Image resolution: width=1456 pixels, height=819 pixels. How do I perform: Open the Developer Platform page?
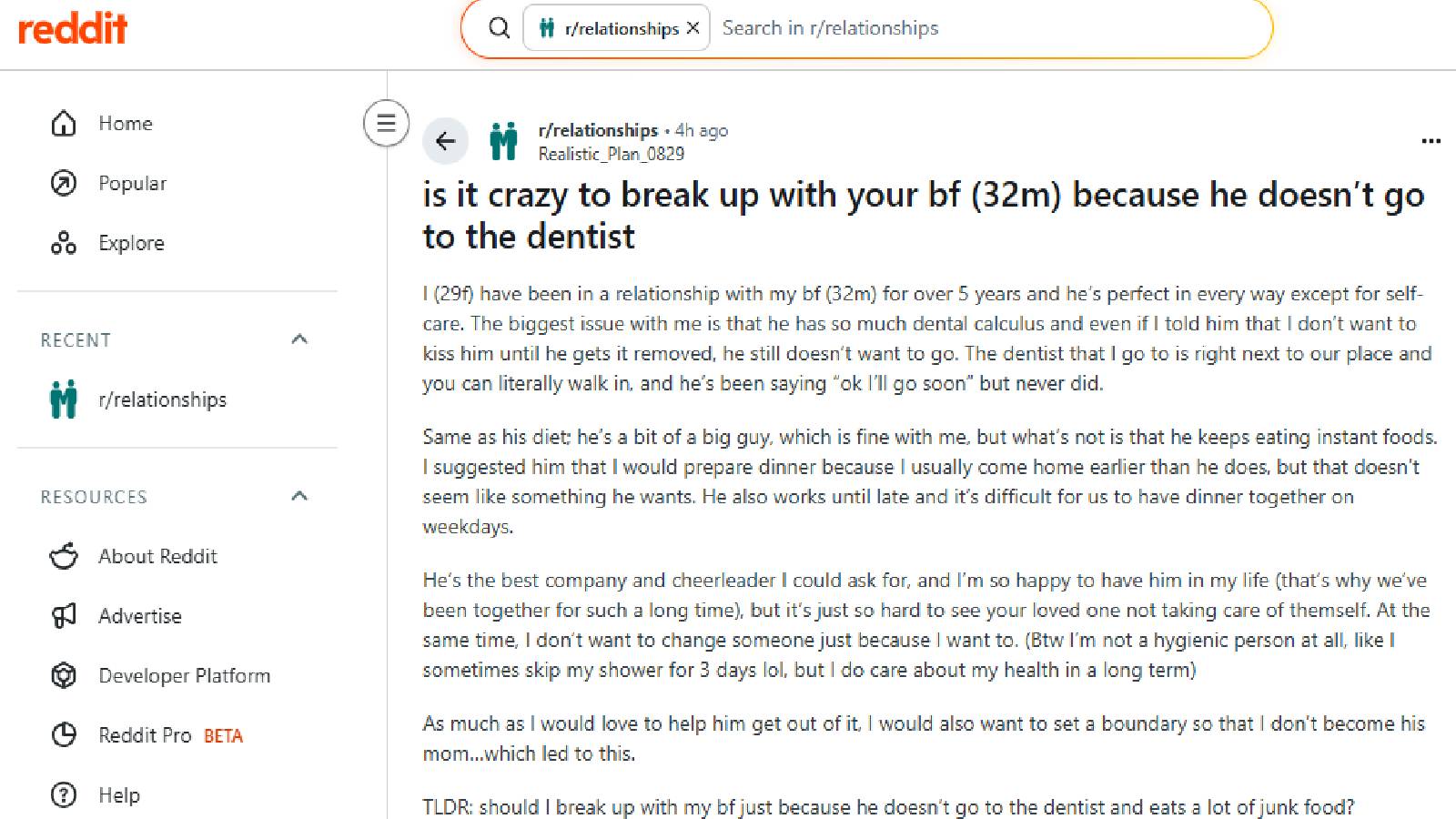click(184, 675)
